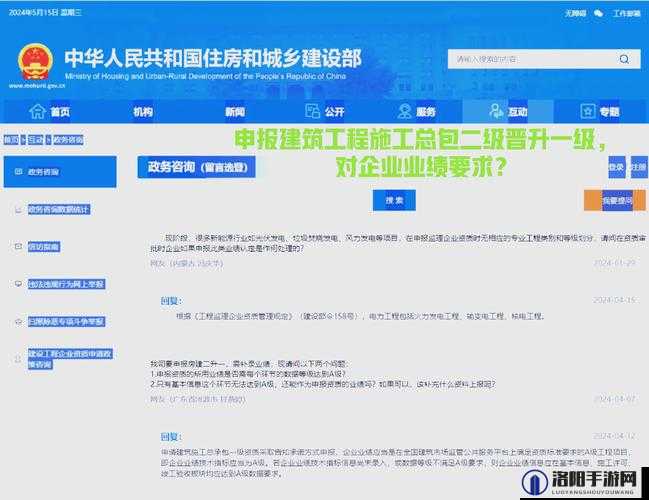The width and height of the screenshot is (649, 500).
Task: Click the 网友 (内蒙古) author line
Action: point(187,263)
